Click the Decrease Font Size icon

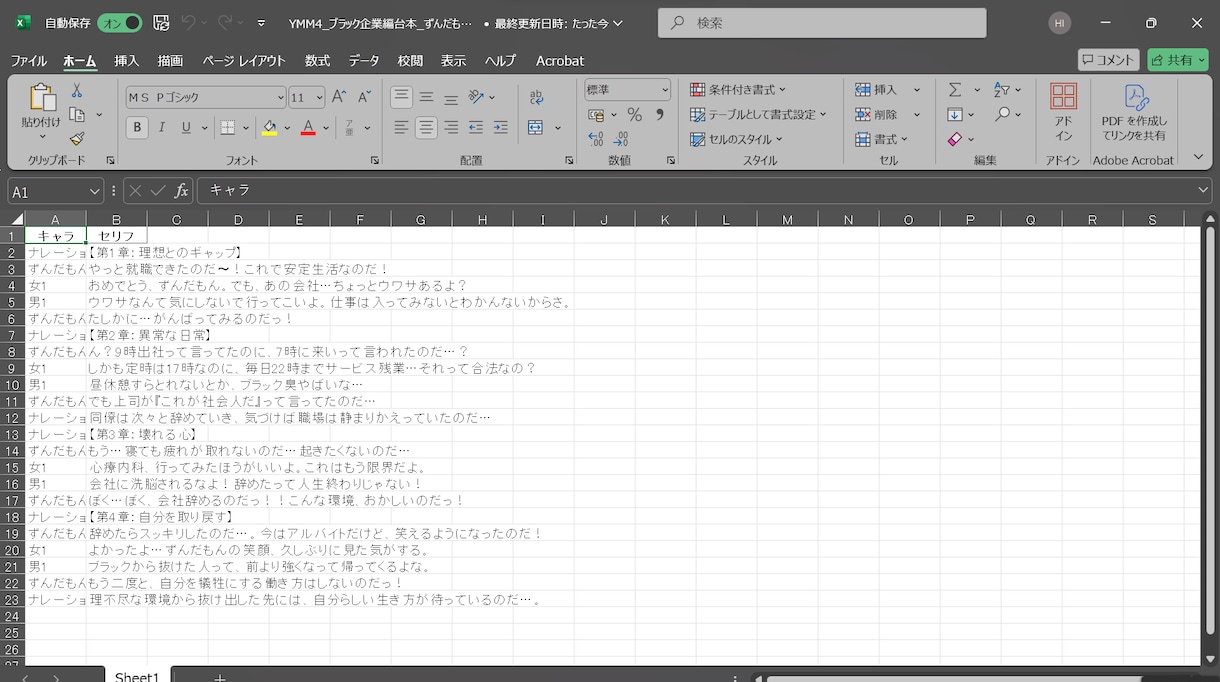point(363,97)
